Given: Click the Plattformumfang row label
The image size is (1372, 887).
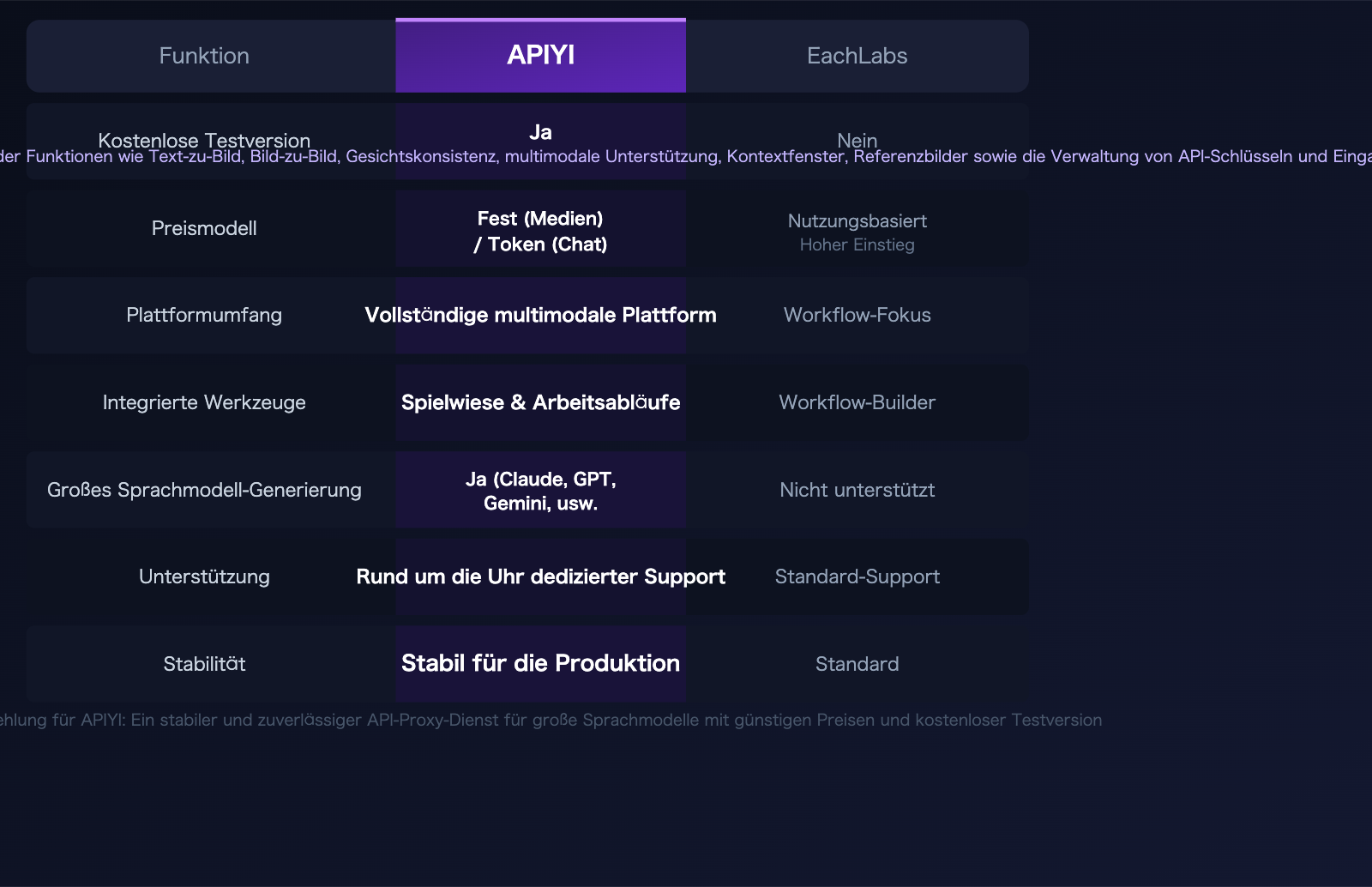Looking at the screenshot, I should (204, 315).
